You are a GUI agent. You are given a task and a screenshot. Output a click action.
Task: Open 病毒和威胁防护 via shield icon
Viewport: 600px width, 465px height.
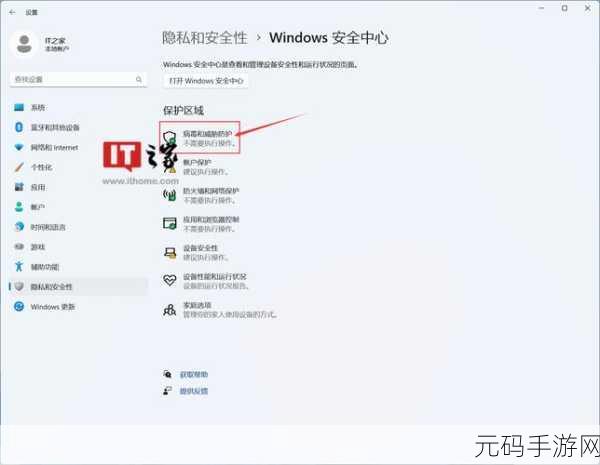170,138
